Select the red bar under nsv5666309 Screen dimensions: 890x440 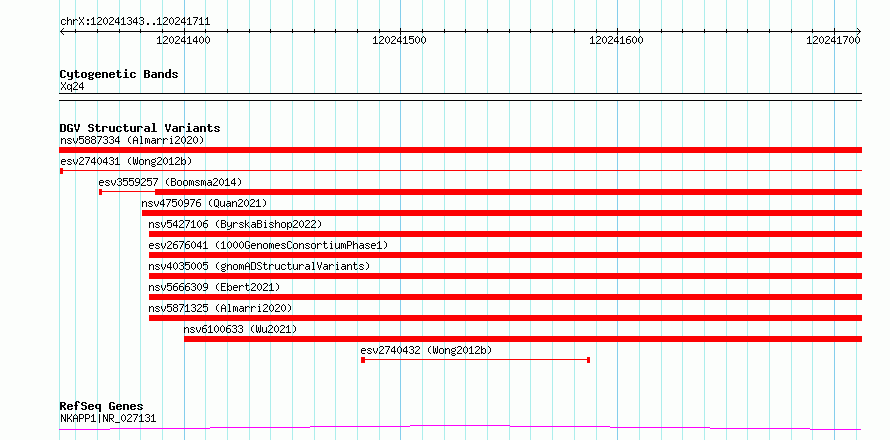click(505, 297)
